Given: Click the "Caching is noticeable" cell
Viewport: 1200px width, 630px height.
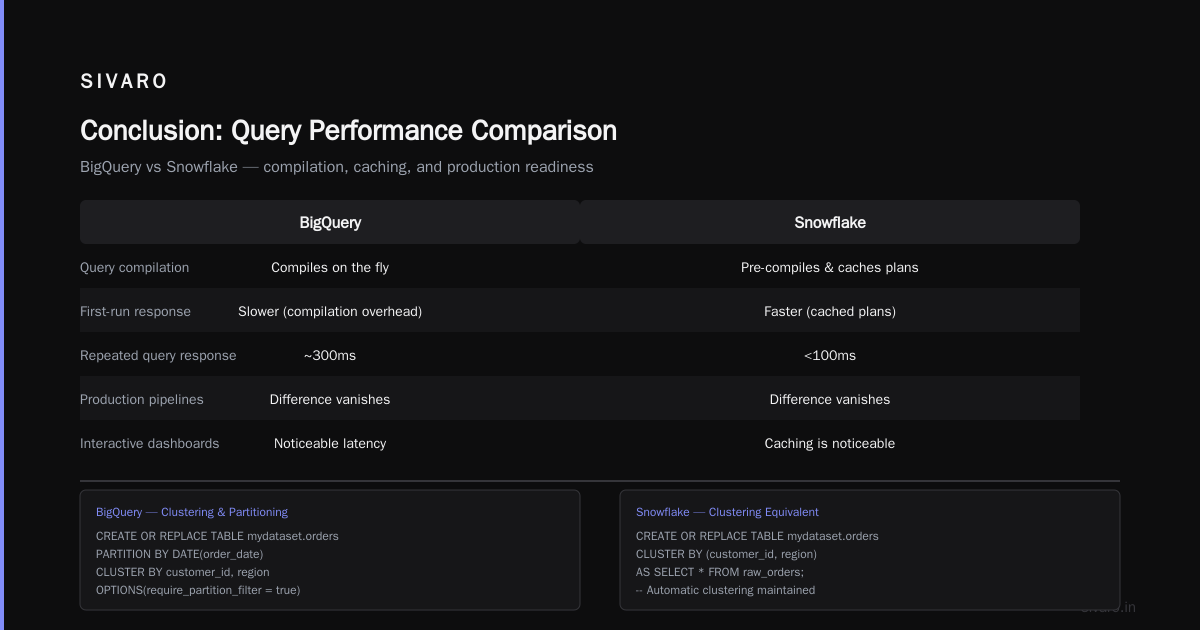Looking at the screenshot, I should click(830, 444).
